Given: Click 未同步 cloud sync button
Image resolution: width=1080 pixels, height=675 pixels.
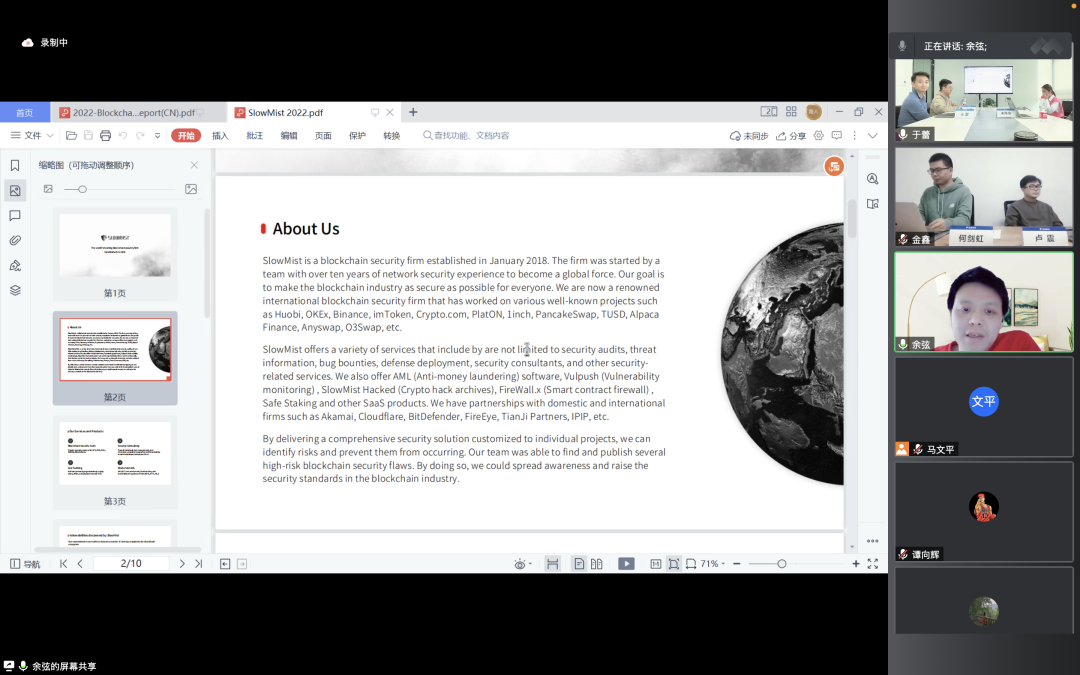Looking at the screenshot, I should [749, 136].
